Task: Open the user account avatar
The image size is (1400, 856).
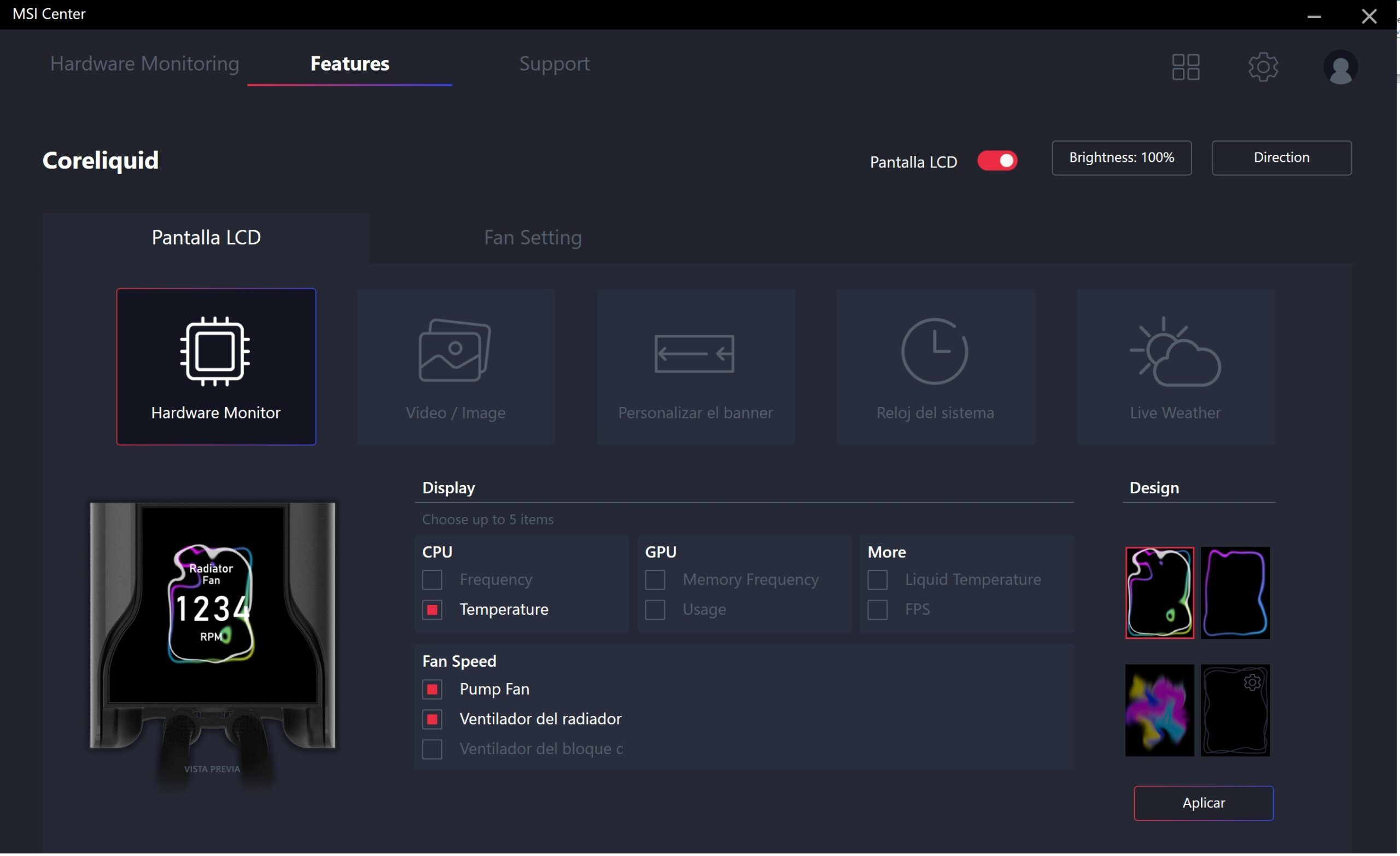Action: click(x=1340, y=67)
